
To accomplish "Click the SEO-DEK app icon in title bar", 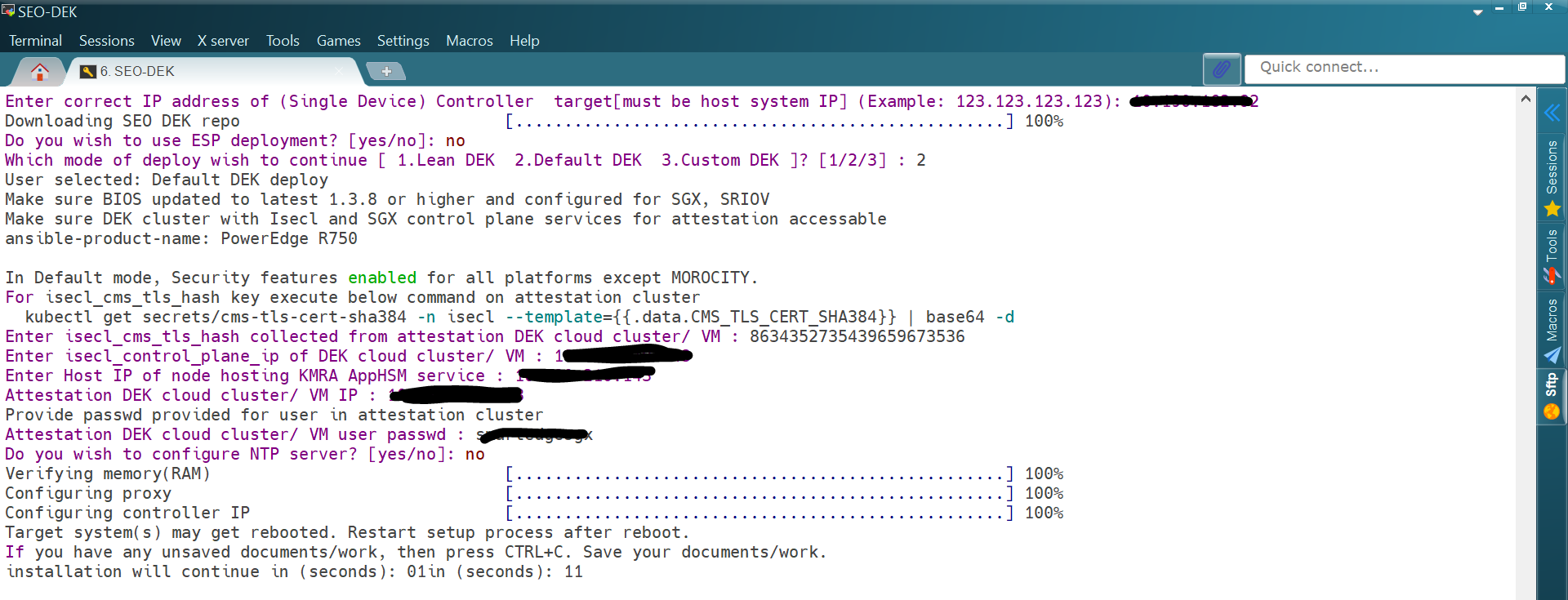I will pos(8,10).
